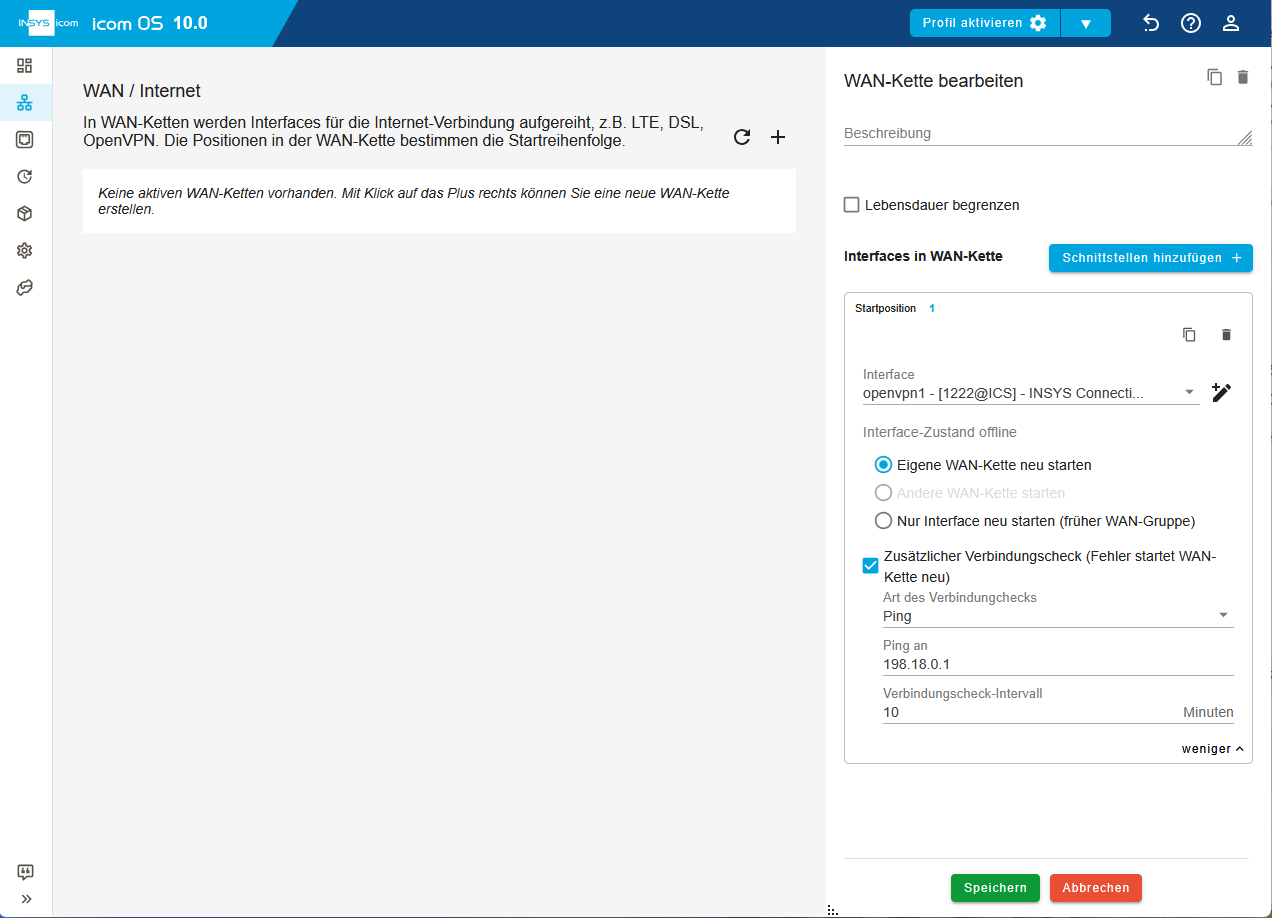Click the Speichern button

[995, 888]
